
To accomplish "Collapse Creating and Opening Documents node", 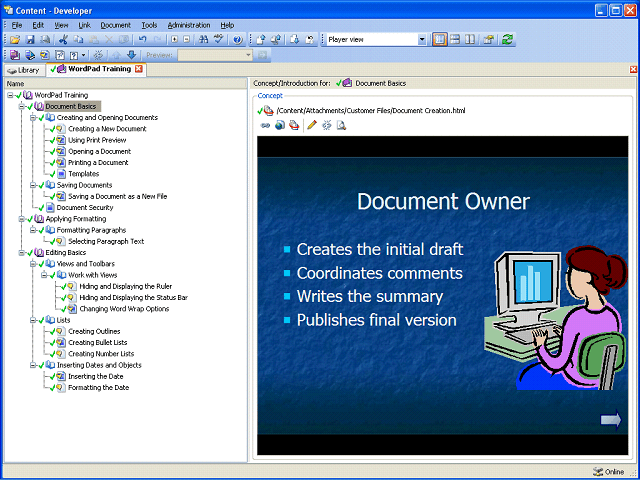I will 33,118.
